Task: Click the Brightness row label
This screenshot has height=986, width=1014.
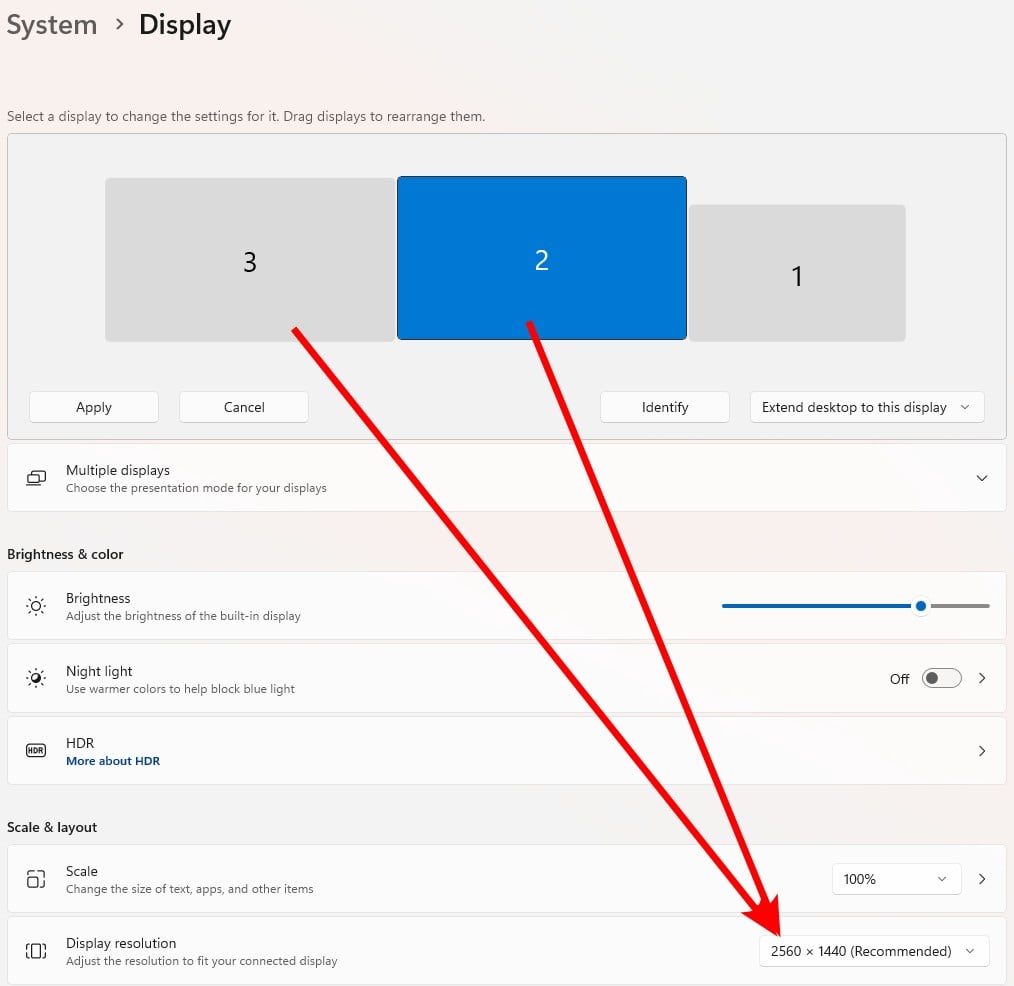Action: coord(98,598)
